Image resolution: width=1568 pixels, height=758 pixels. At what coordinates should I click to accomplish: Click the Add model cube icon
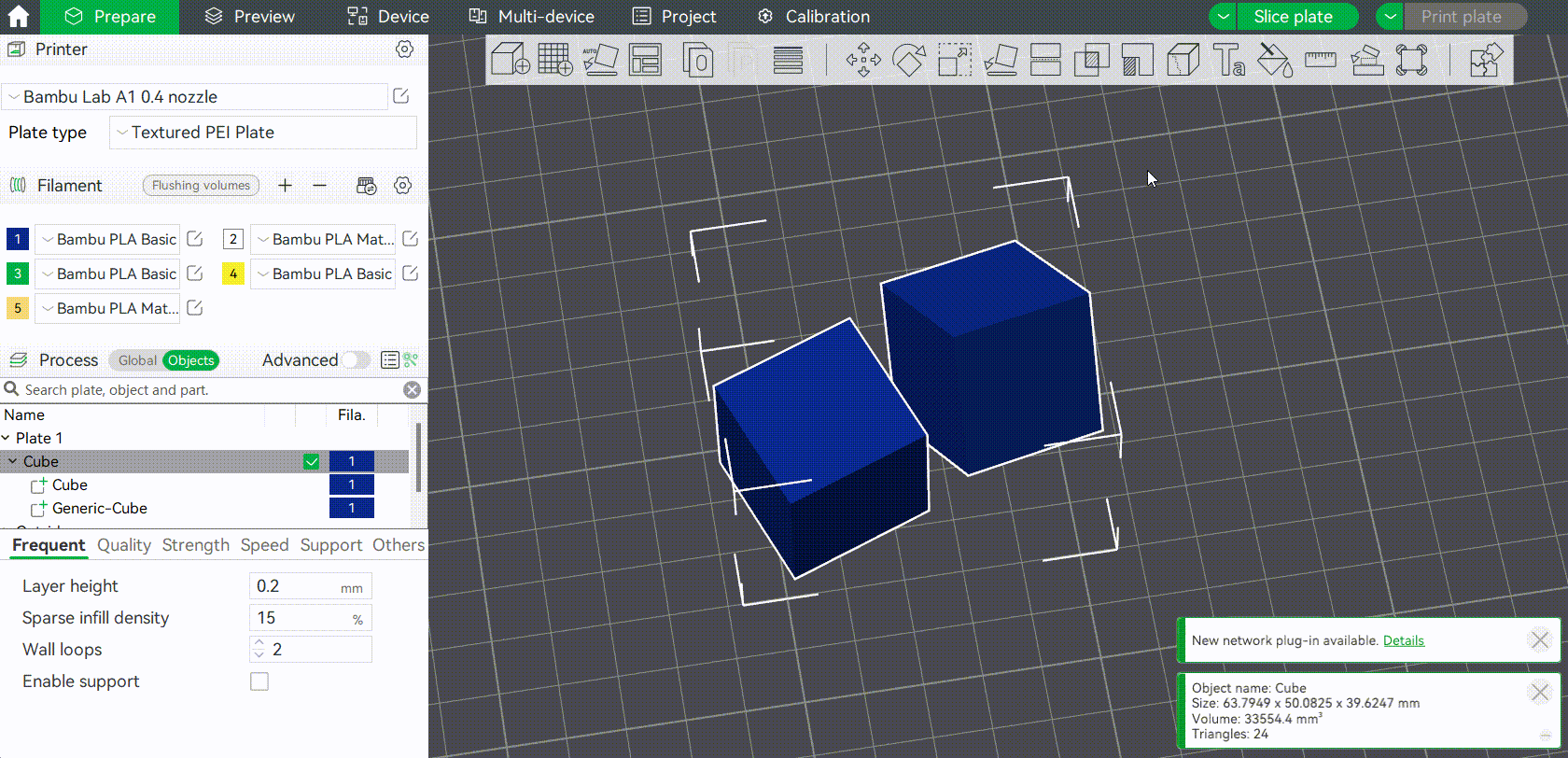click(x=511, y=60)
